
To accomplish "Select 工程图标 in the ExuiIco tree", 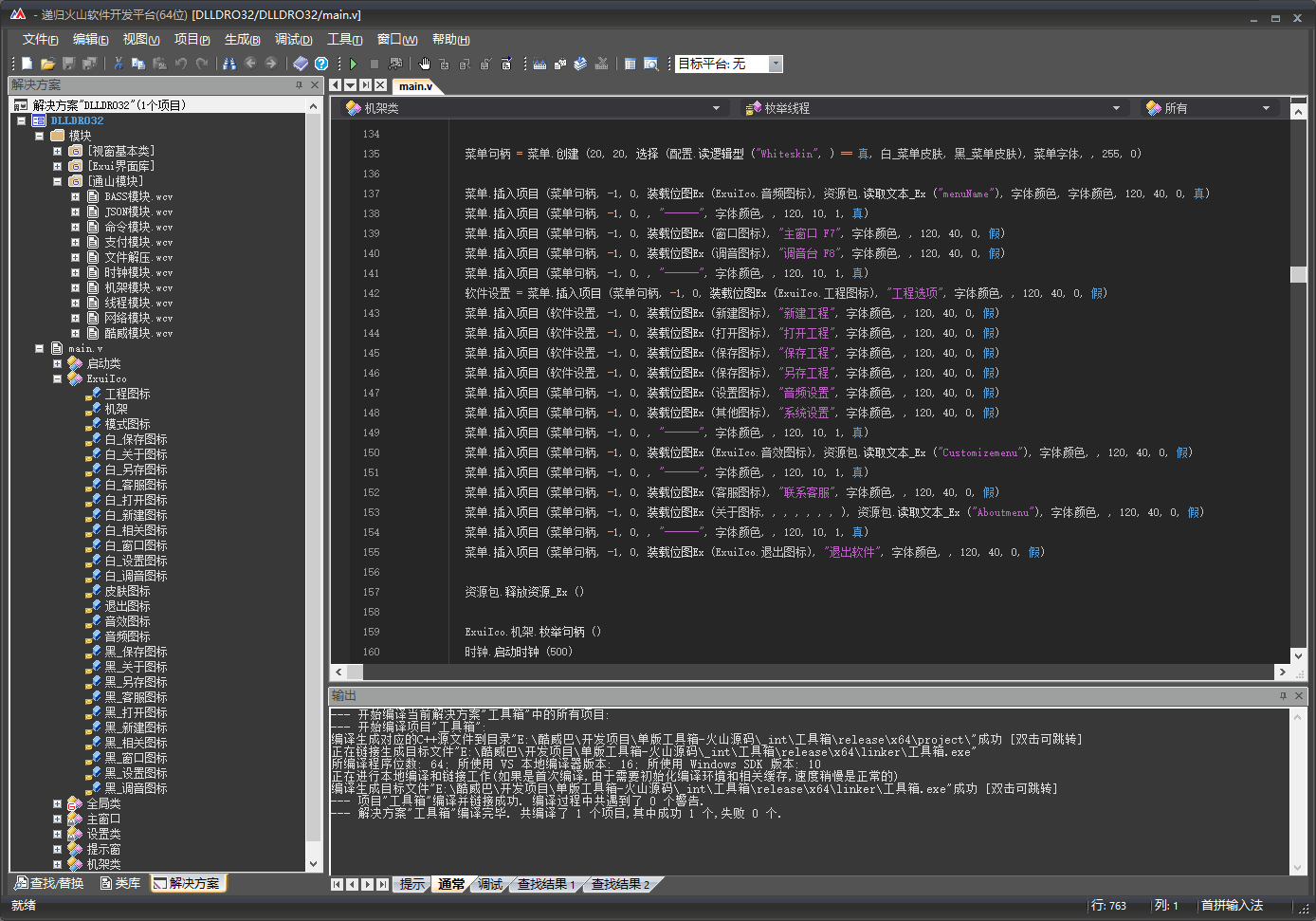I will point(127,394).
